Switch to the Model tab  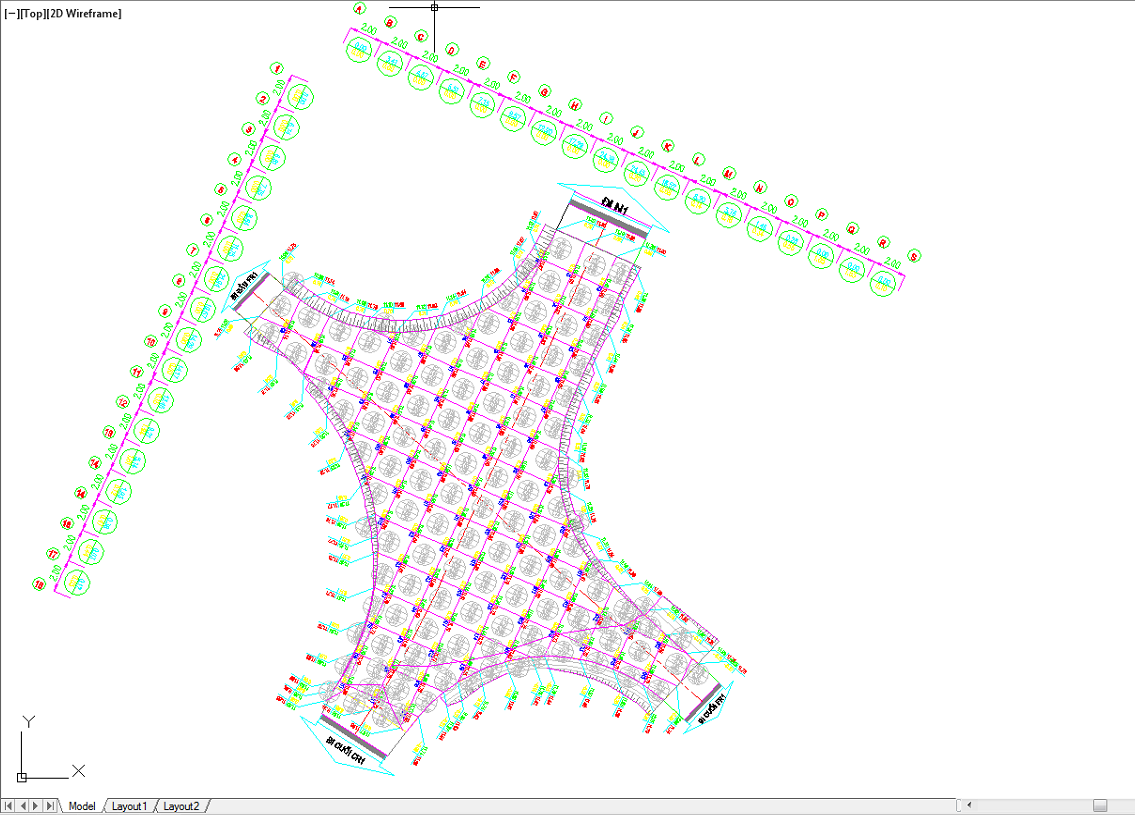(x=82, y=806)
